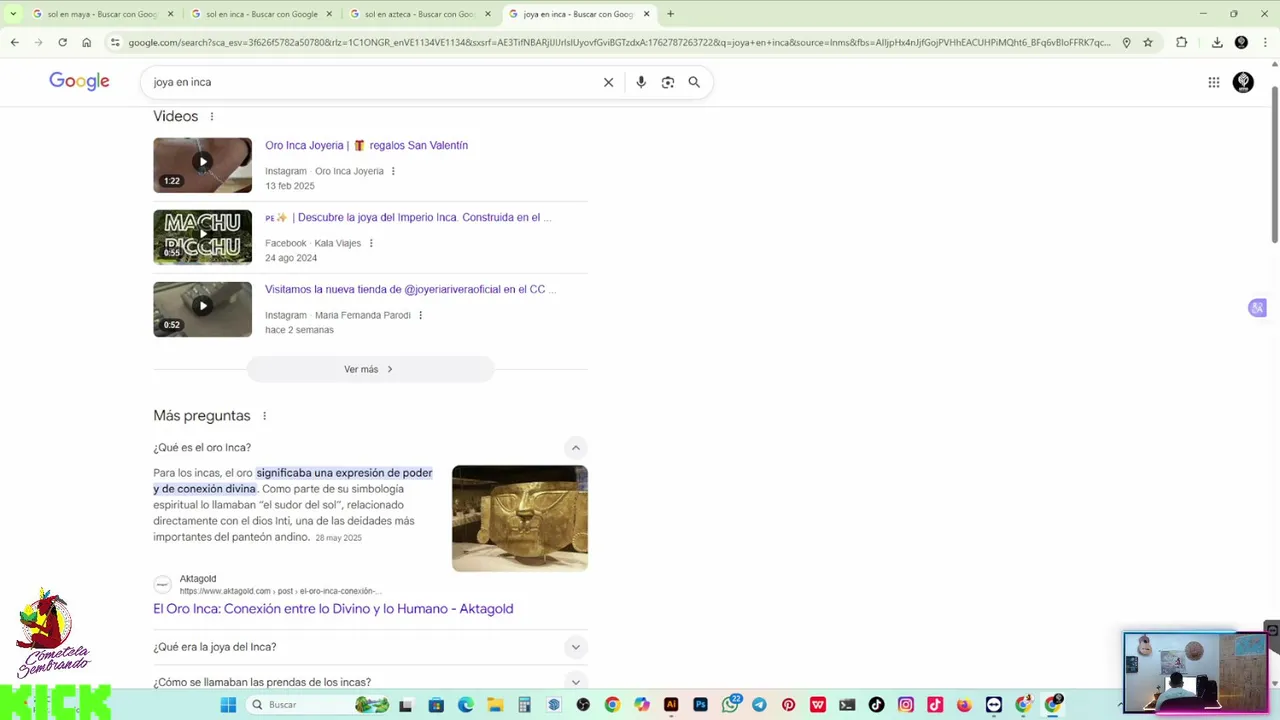Click the Windows taskbar search box
Screen dimensions: 1280x720
point(316,705)
